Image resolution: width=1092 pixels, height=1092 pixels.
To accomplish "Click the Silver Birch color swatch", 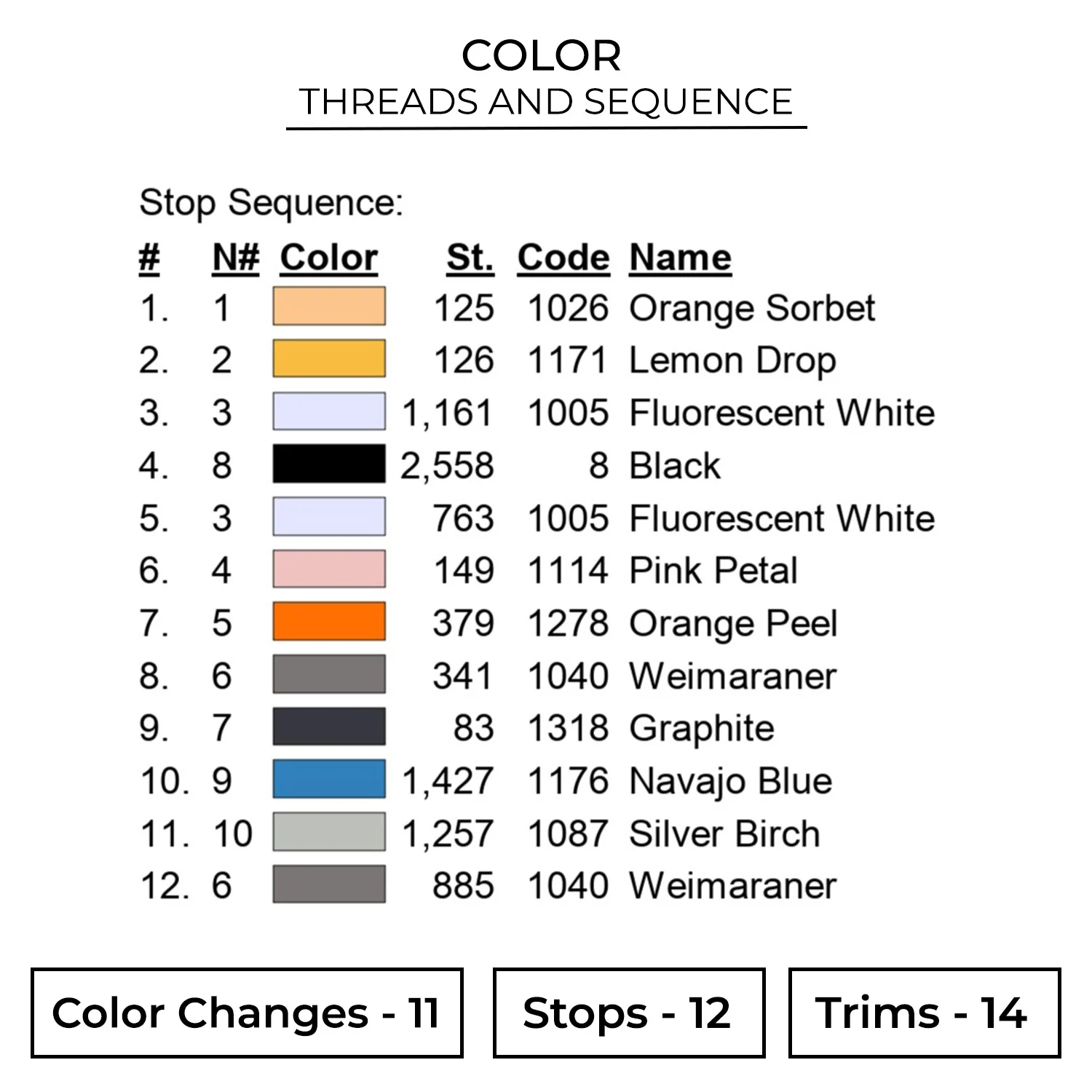I will click(329, 832).
